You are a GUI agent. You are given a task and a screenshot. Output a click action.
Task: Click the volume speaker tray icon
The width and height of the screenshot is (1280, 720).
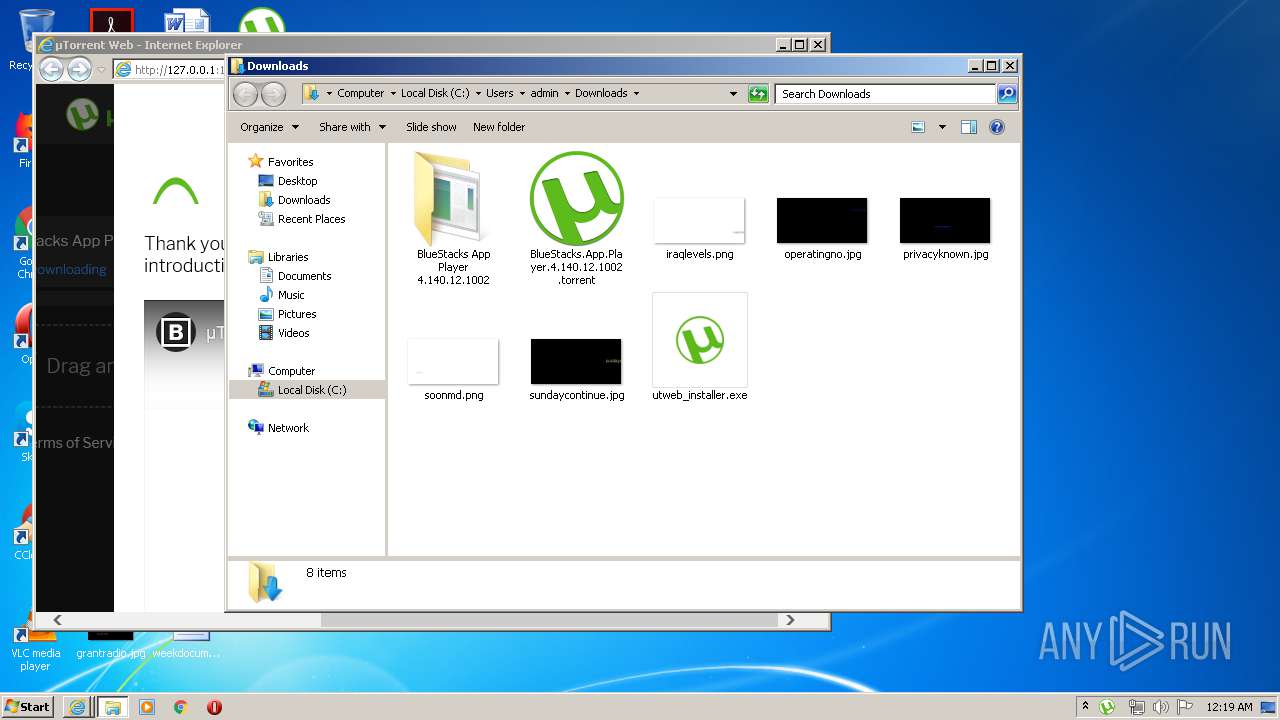click(1161, 706)
